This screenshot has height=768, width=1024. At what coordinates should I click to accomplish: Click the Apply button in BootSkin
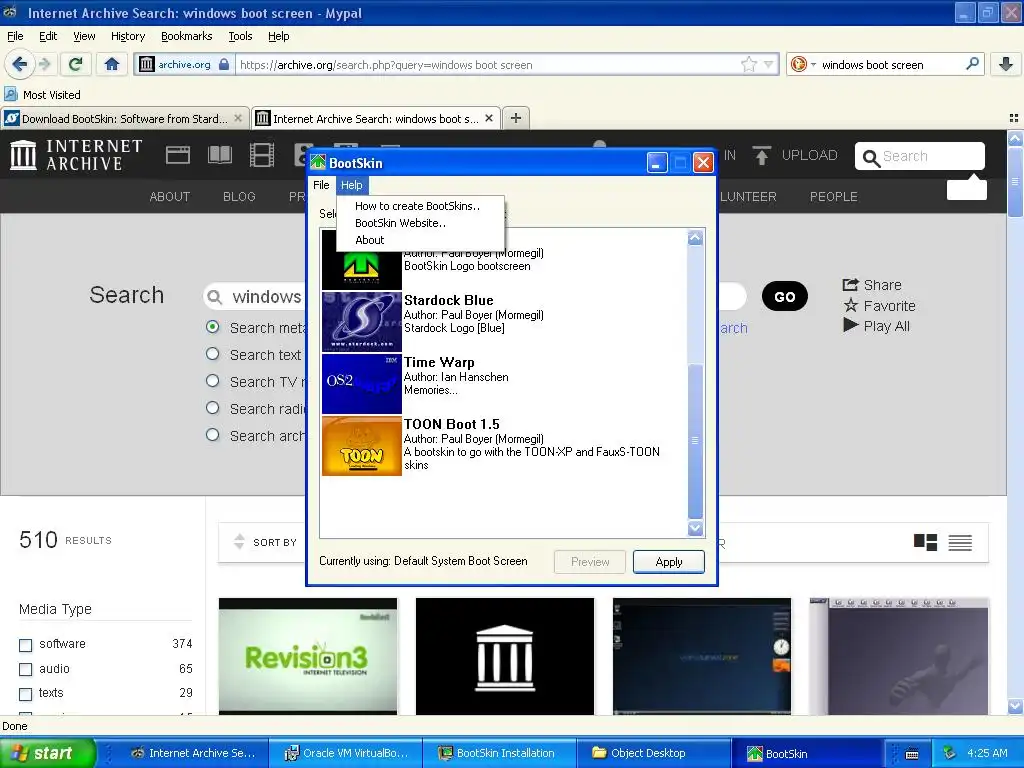669,562
